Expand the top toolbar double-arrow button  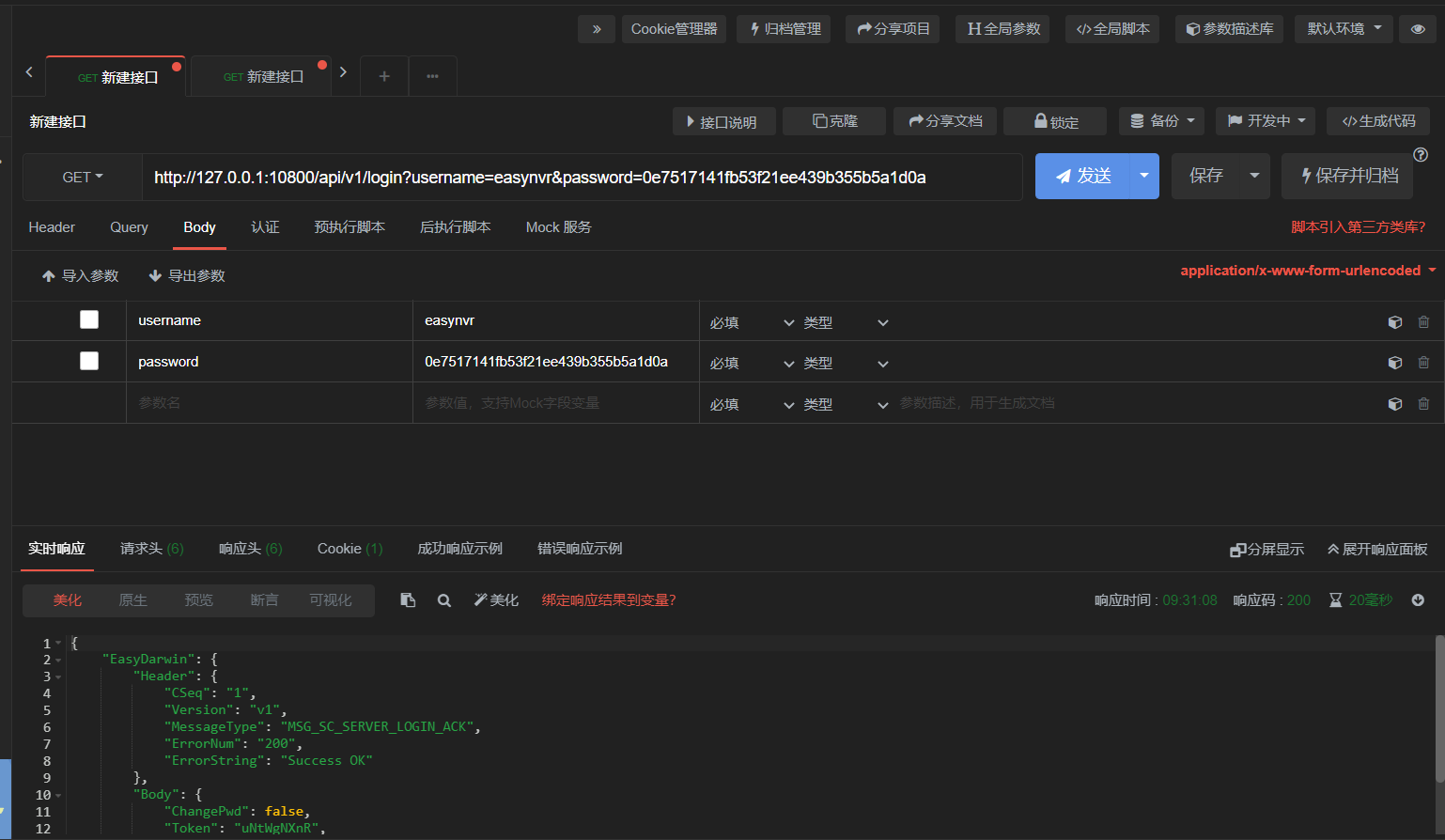tap(597, 29)
